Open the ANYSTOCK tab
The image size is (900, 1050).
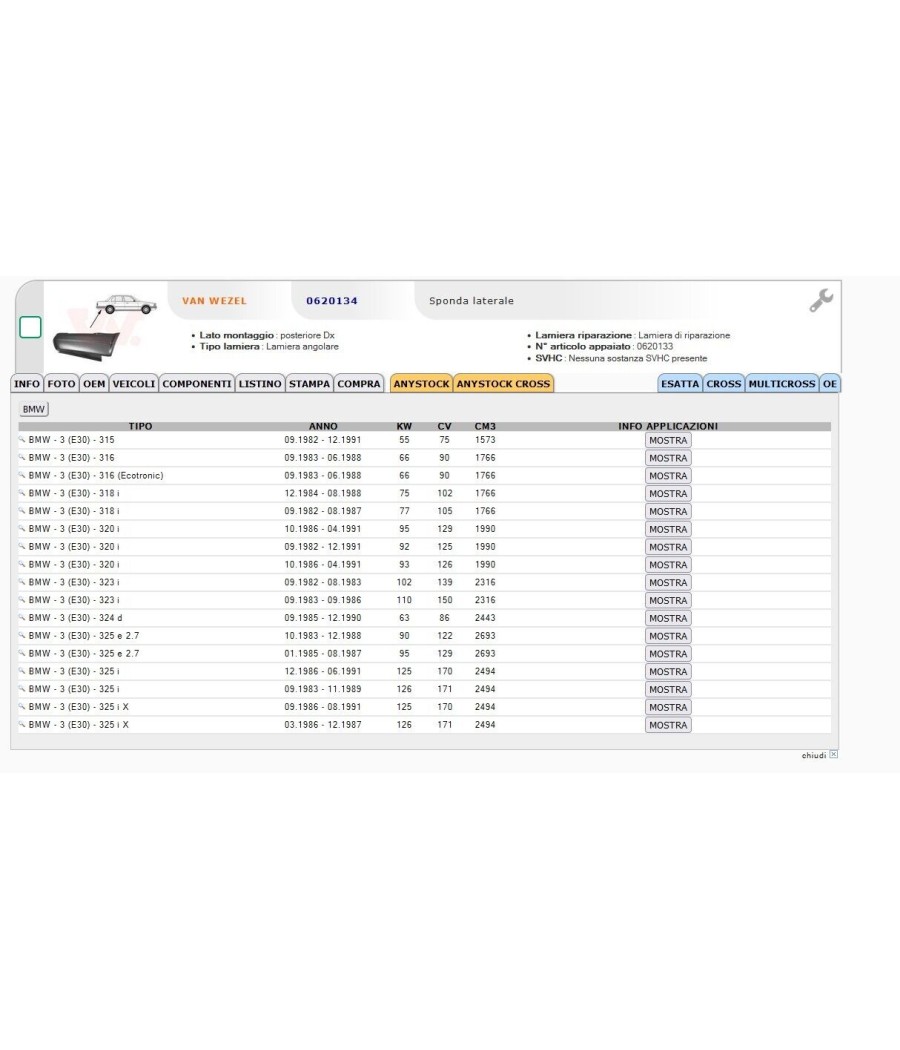(421, 384)
